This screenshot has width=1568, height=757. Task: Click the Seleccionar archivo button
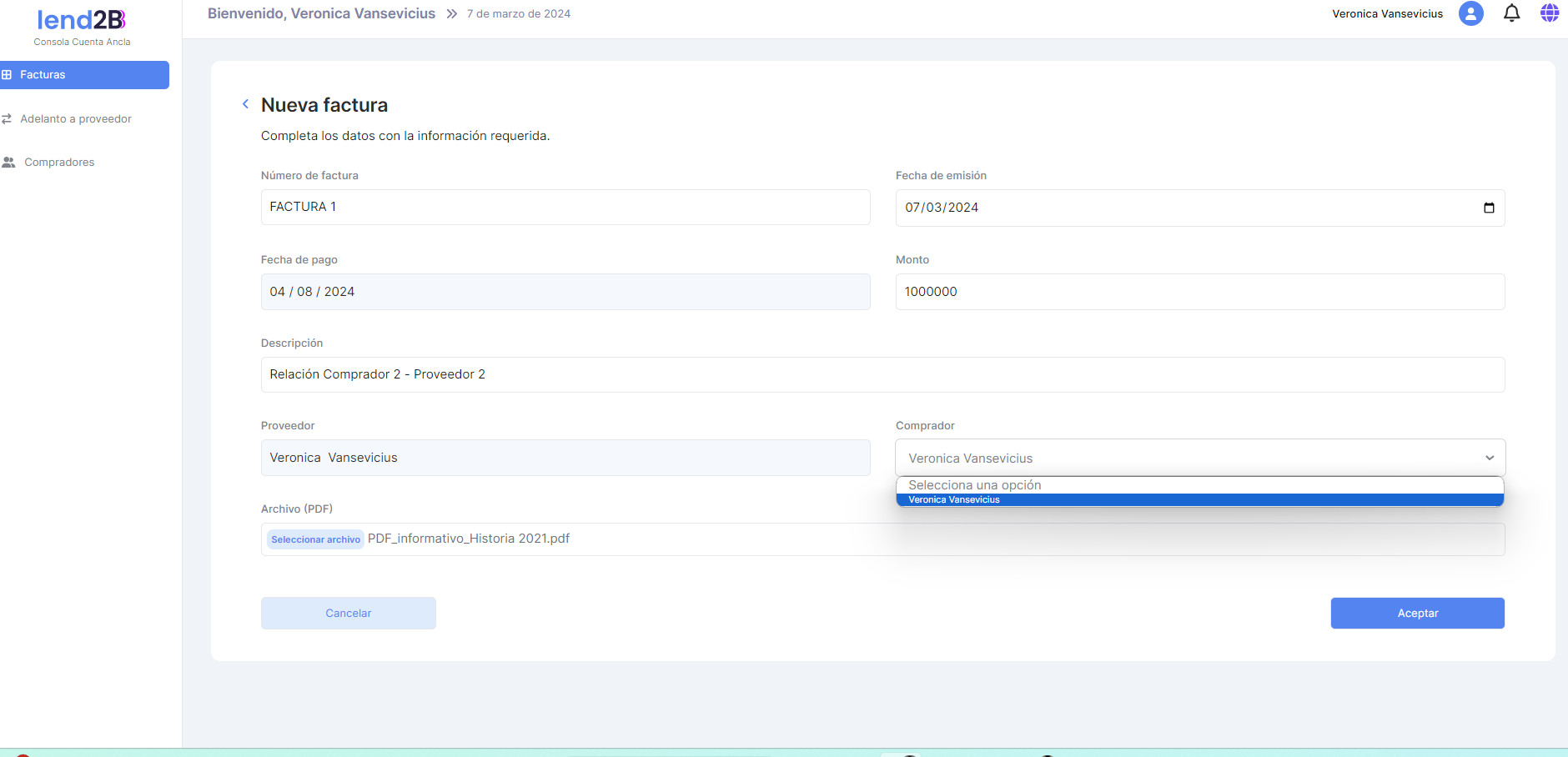(315, 539)
